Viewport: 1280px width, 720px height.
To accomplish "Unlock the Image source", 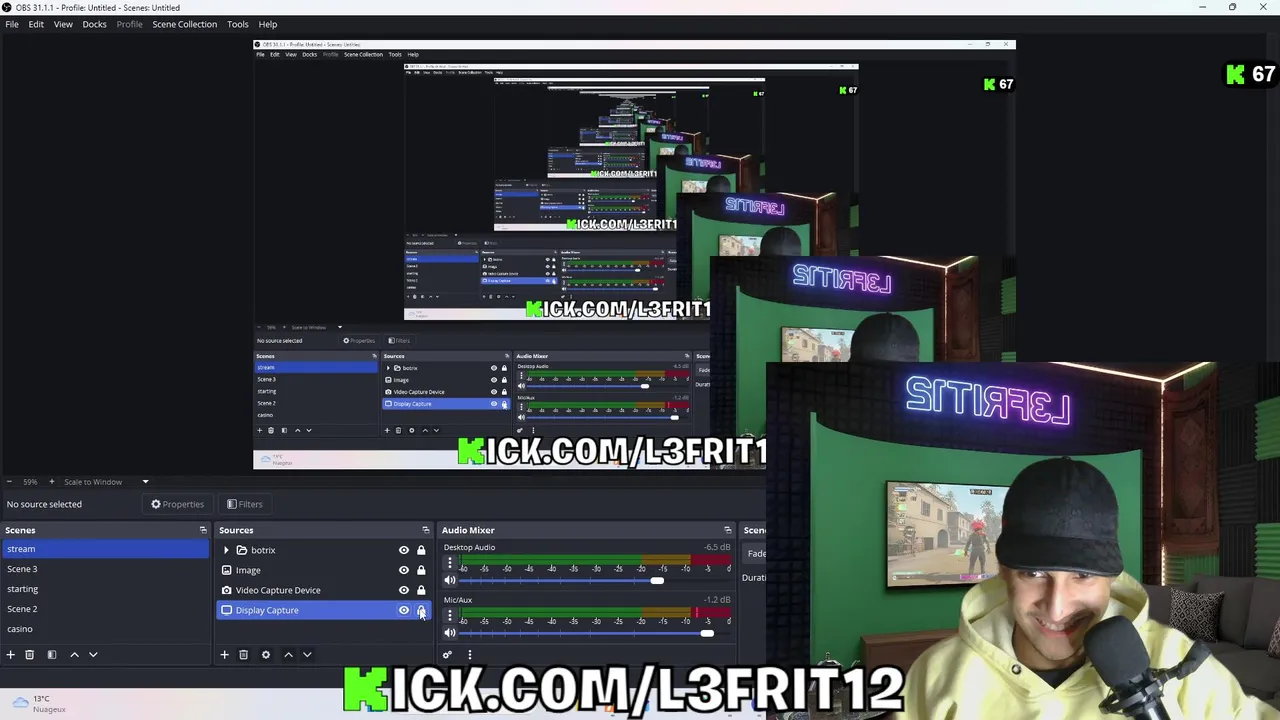I will coord(421,570).
